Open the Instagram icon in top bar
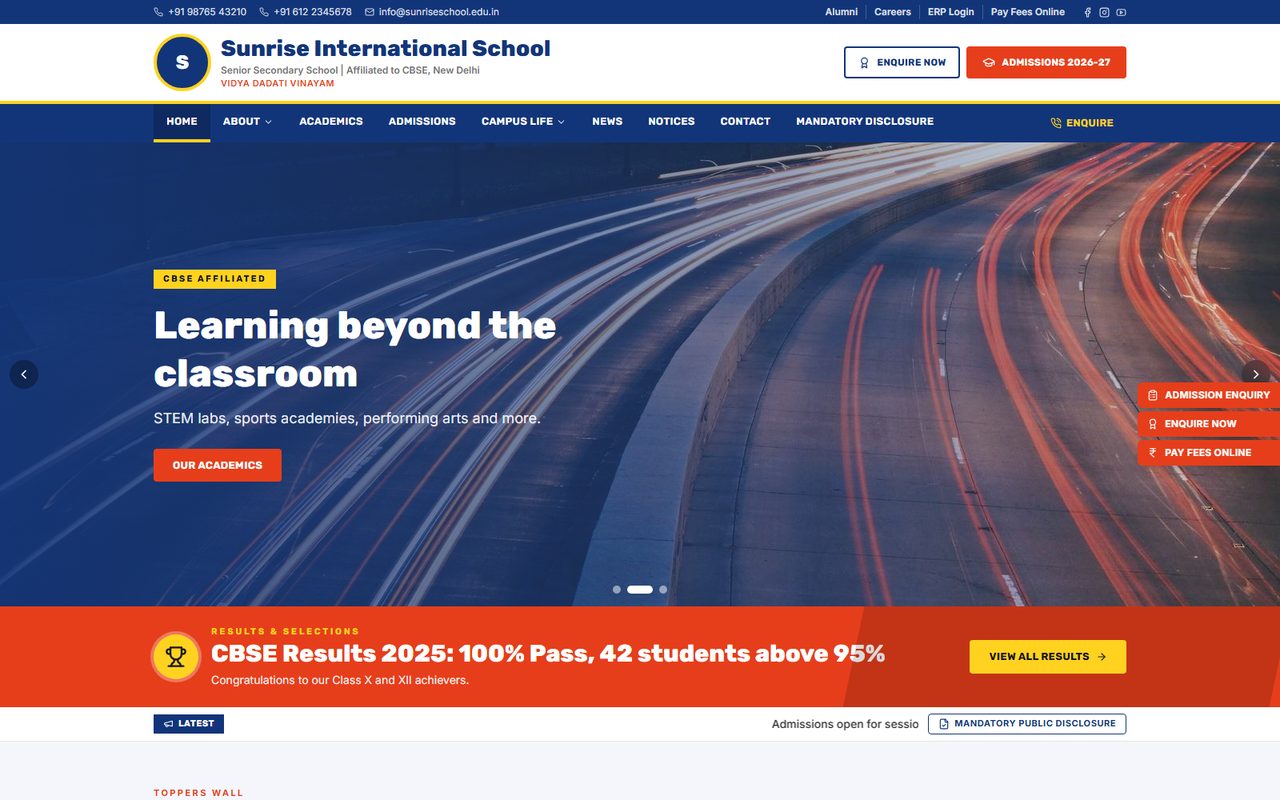 (x=1104, y=12)
